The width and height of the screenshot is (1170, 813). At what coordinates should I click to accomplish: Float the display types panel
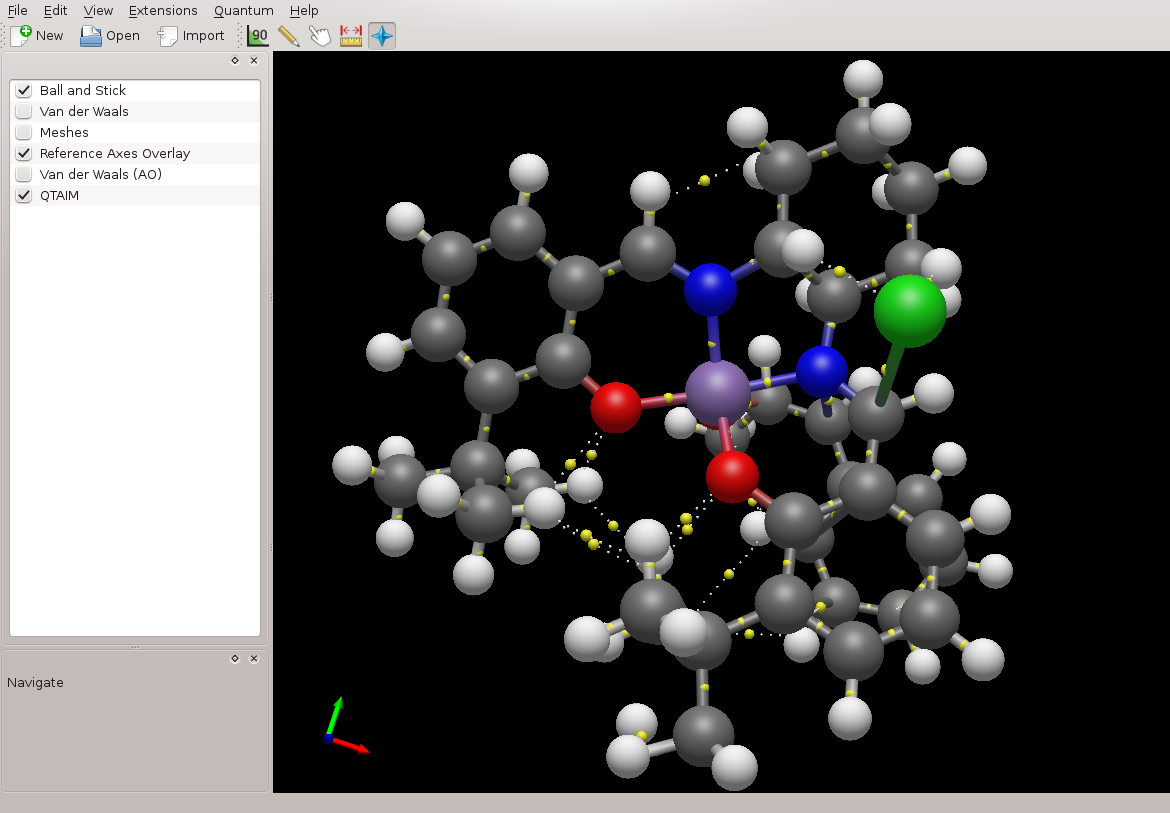click(x=235, y=61)
